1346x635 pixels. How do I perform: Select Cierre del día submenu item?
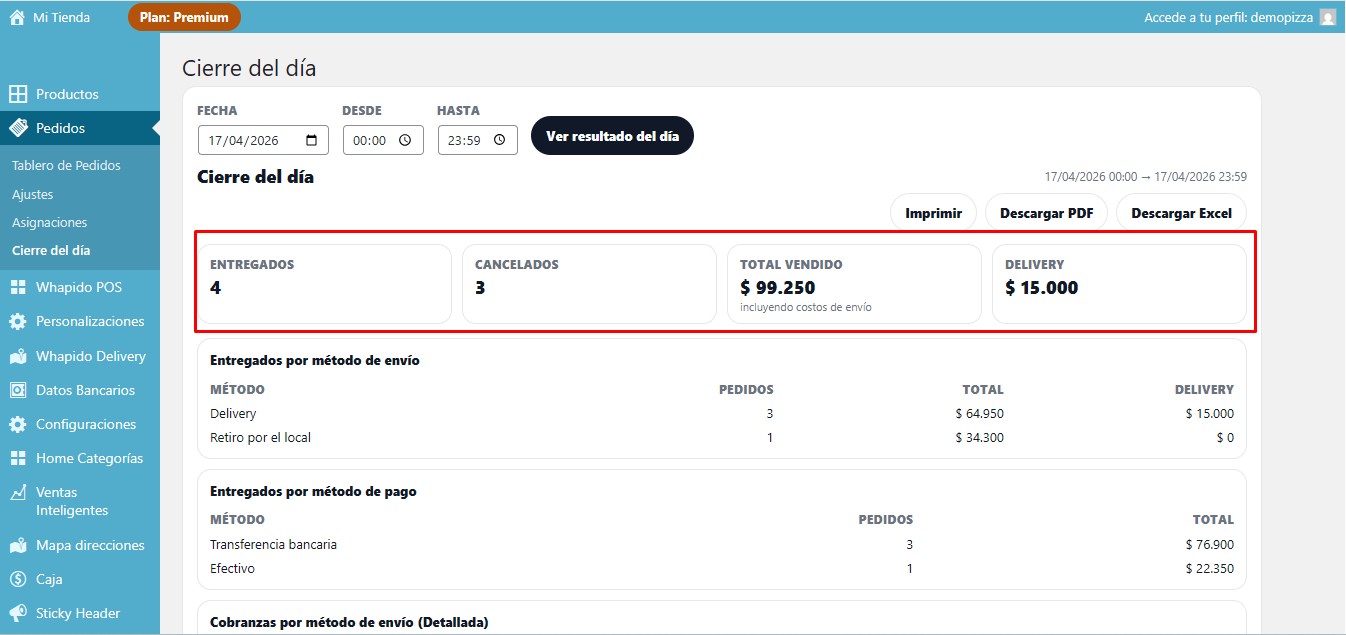pos(51,250)
